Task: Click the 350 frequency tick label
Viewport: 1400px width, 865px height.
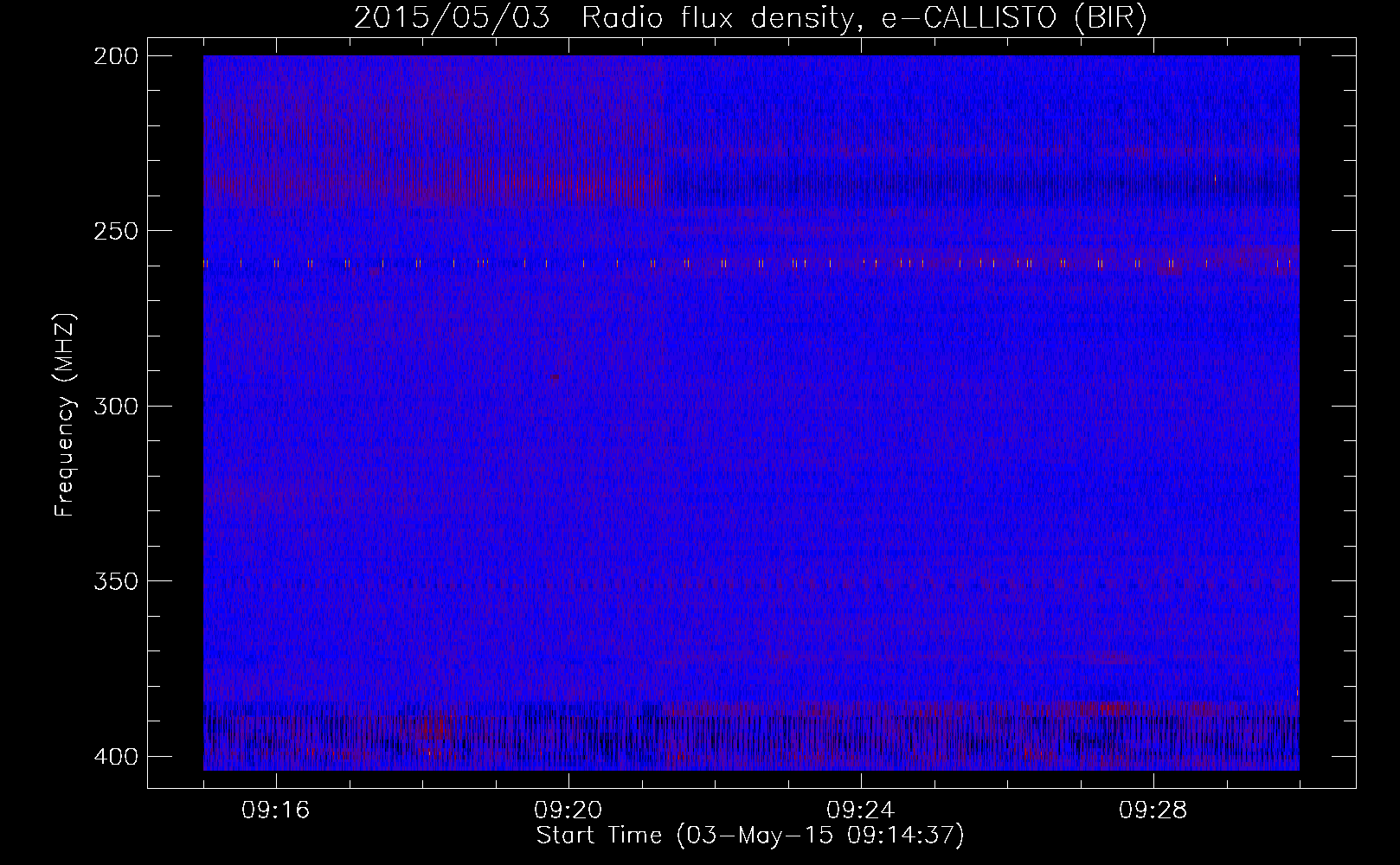Action: pos(115,581)
